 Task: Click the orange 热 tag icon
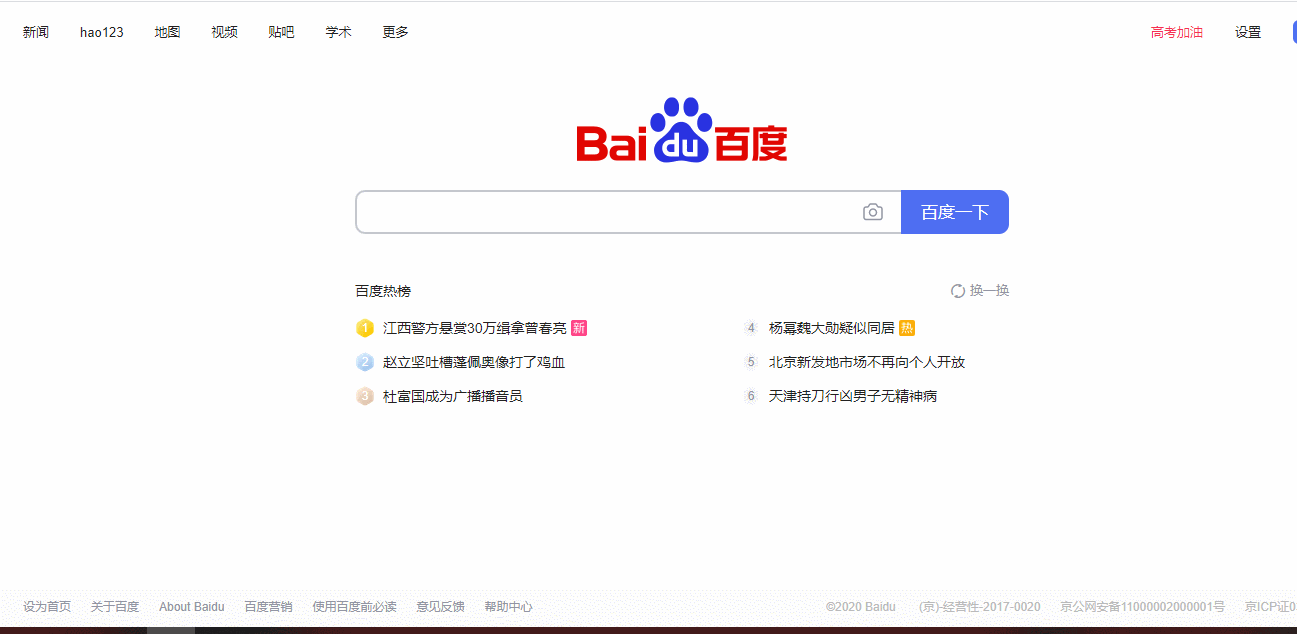point(907,328)
